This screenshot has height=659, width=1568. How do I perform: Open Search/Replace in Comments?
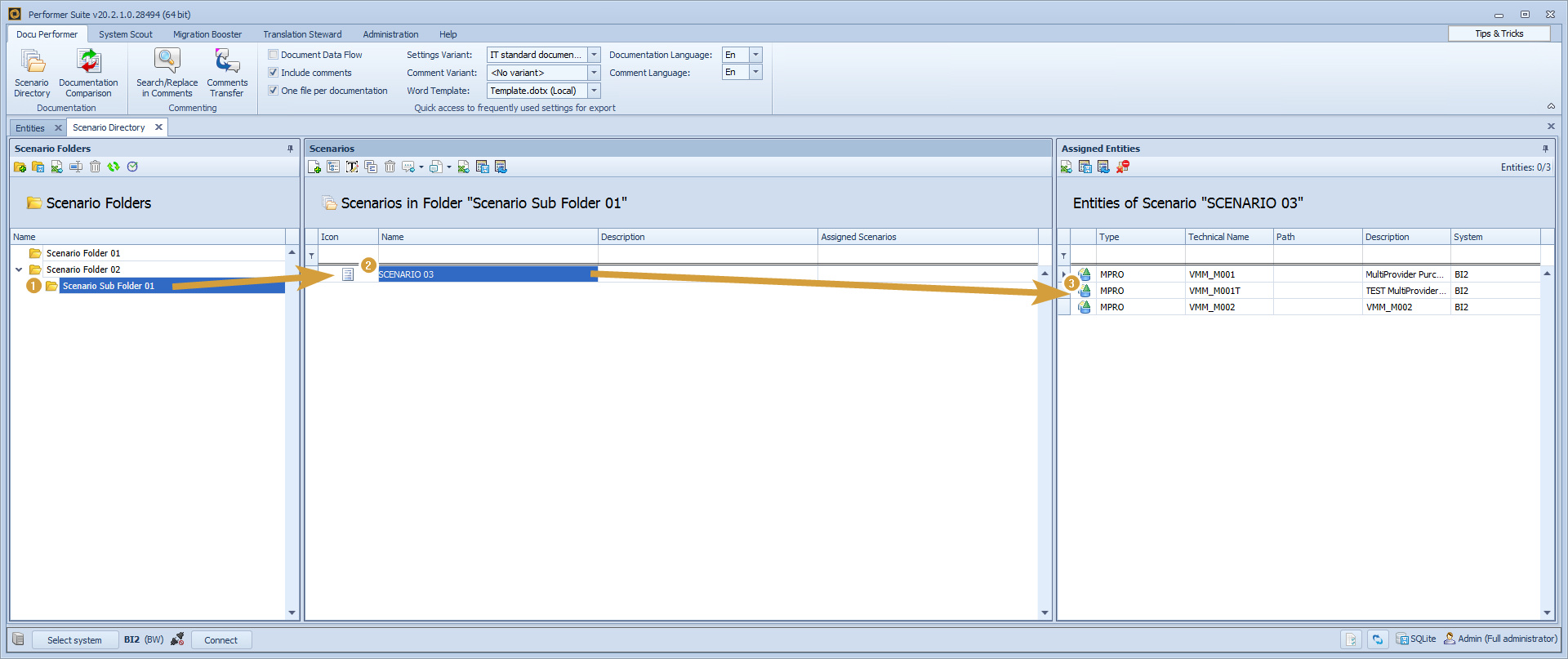click(x=167, y=72)
